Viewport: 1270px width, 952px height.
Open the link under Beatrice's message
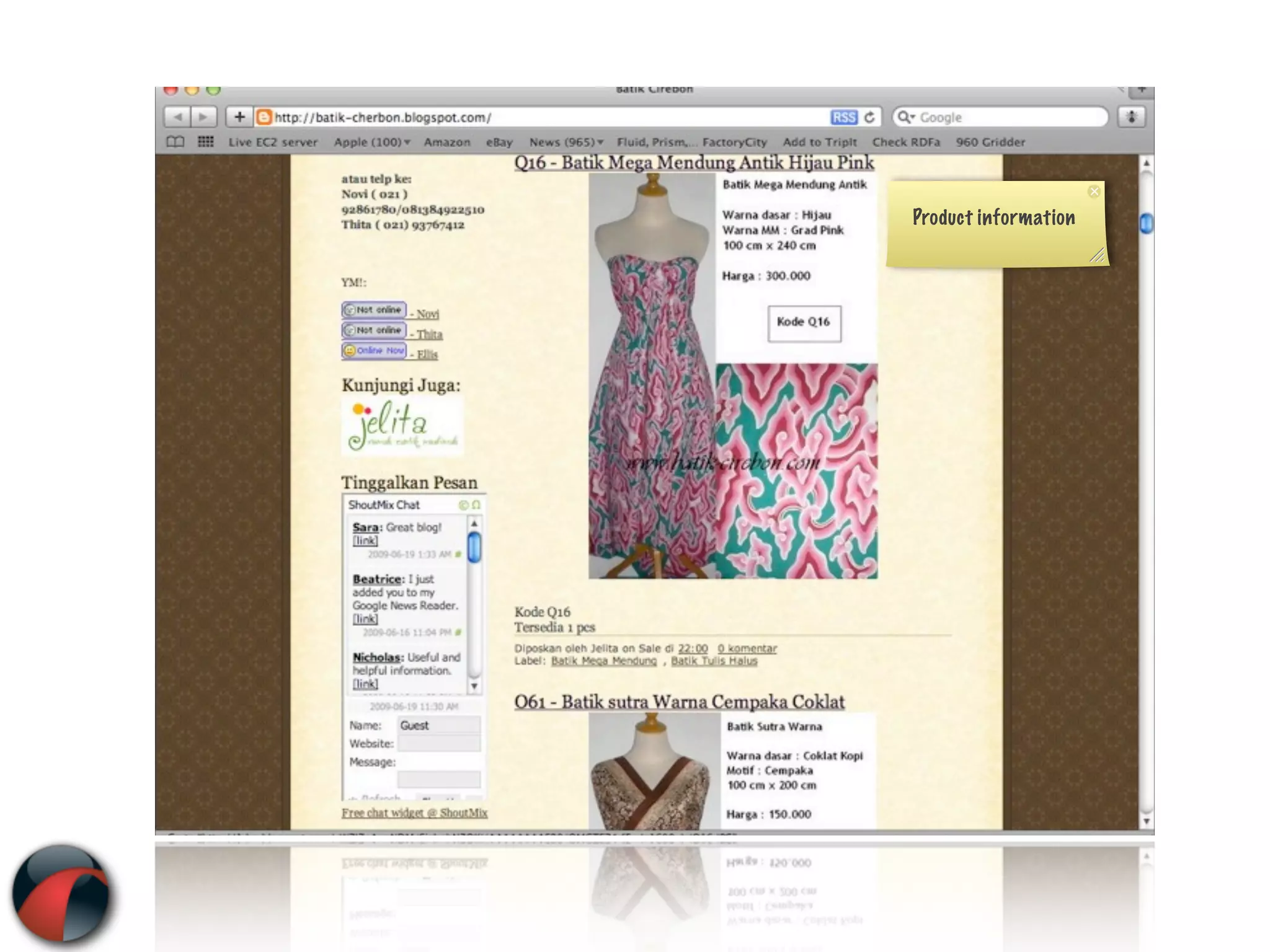click(x=365, y=619)
